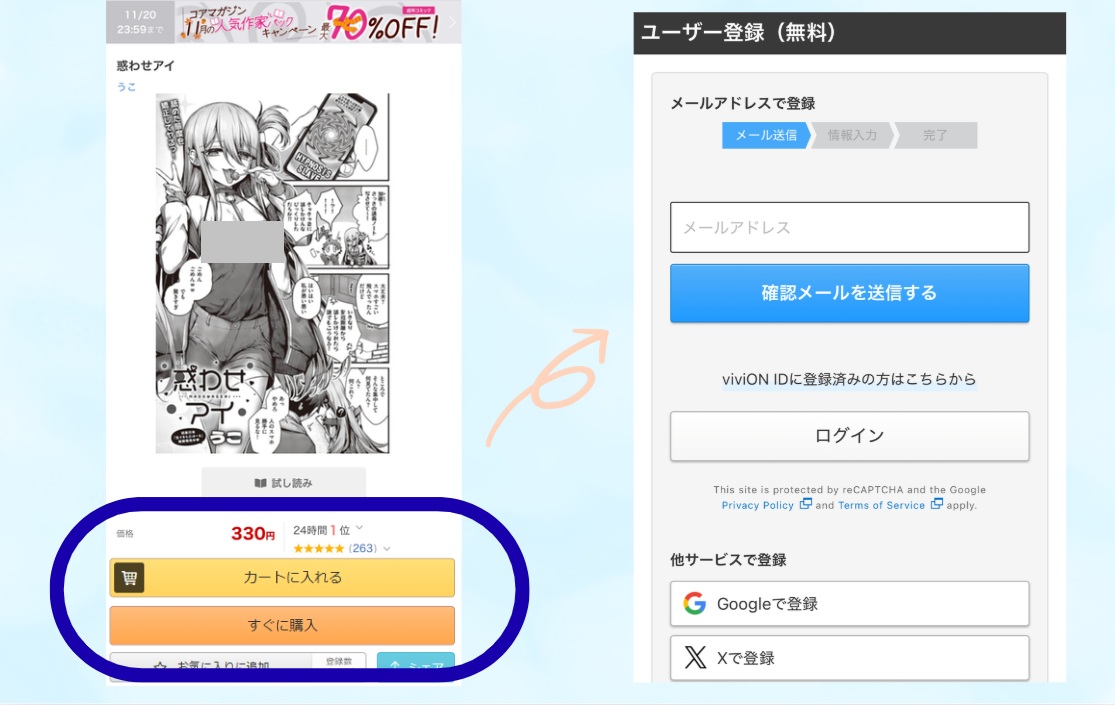Click the external-link icon after Privacy Policy

pos(805,504)
